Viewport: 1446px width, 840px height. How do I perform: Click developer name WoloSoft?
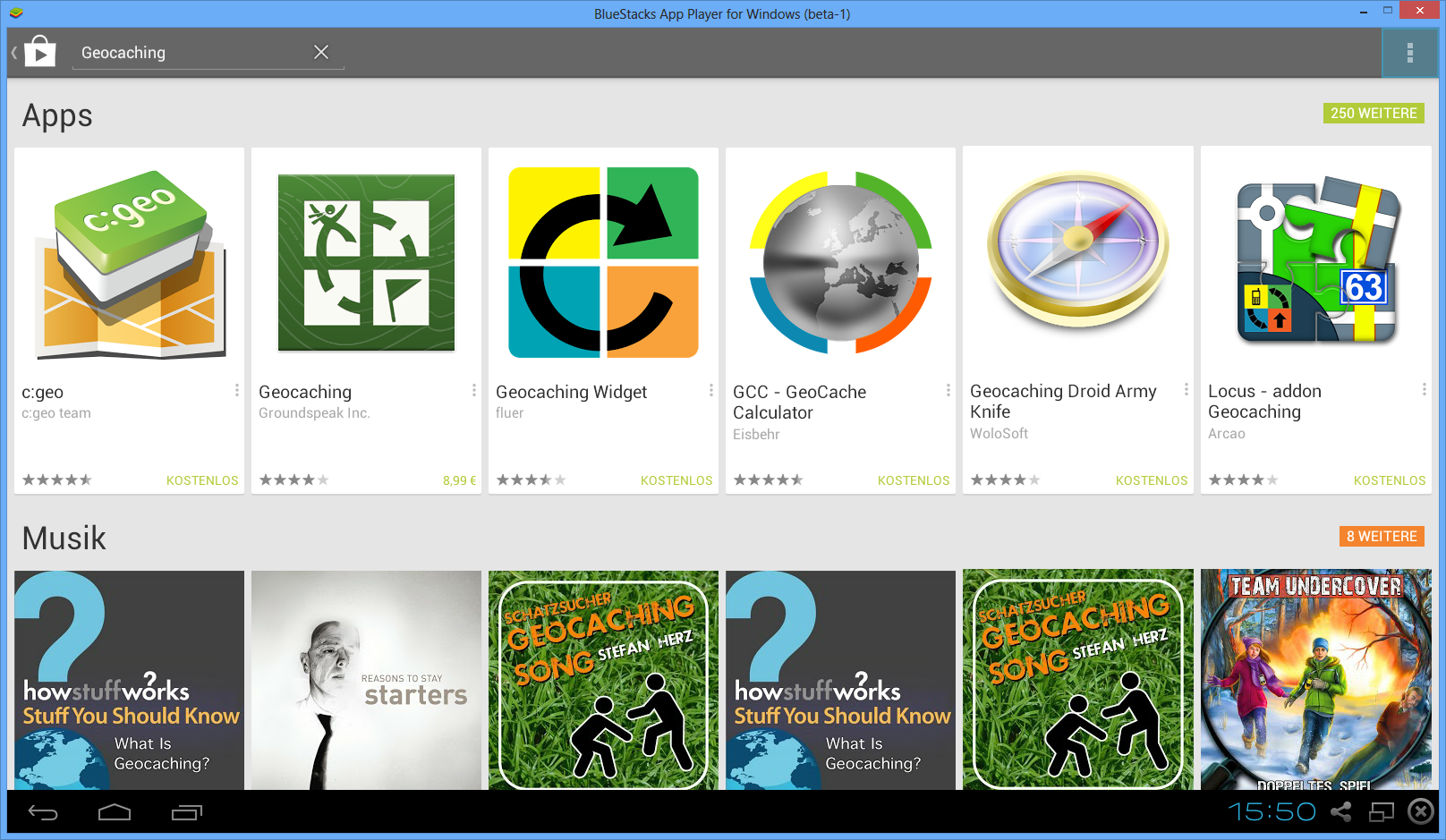[x=999, y=434]
